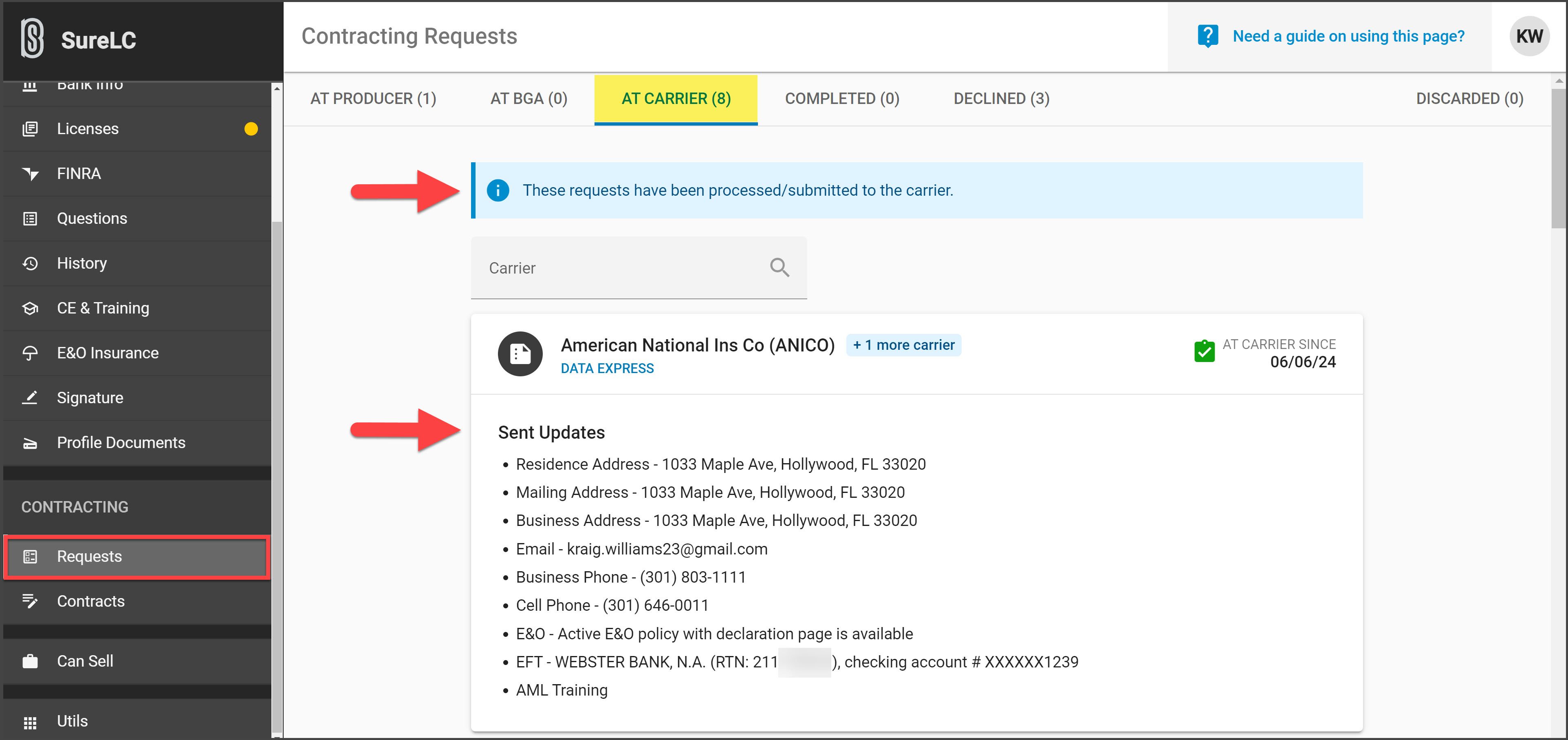This screenshot has width=1568, height=740.
Task: Open Profile Documents
Action: click(137, 443)
